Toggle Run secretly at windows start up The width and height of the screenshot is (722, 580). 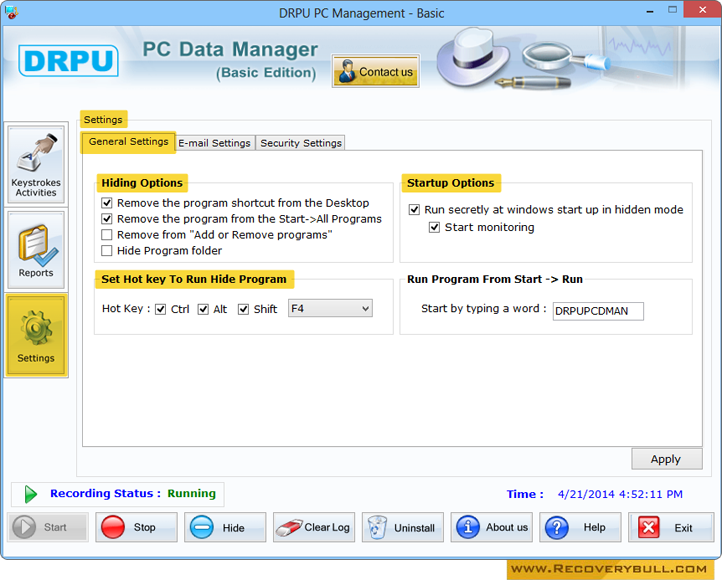(414, 210)
